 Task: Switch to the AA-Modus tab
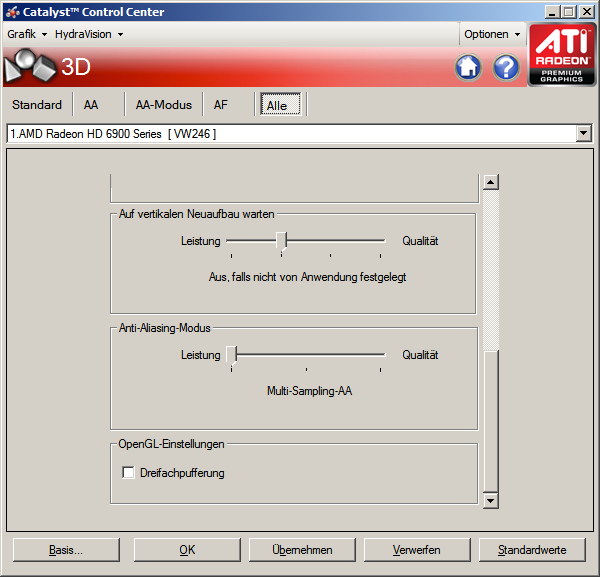coord(164,104)
